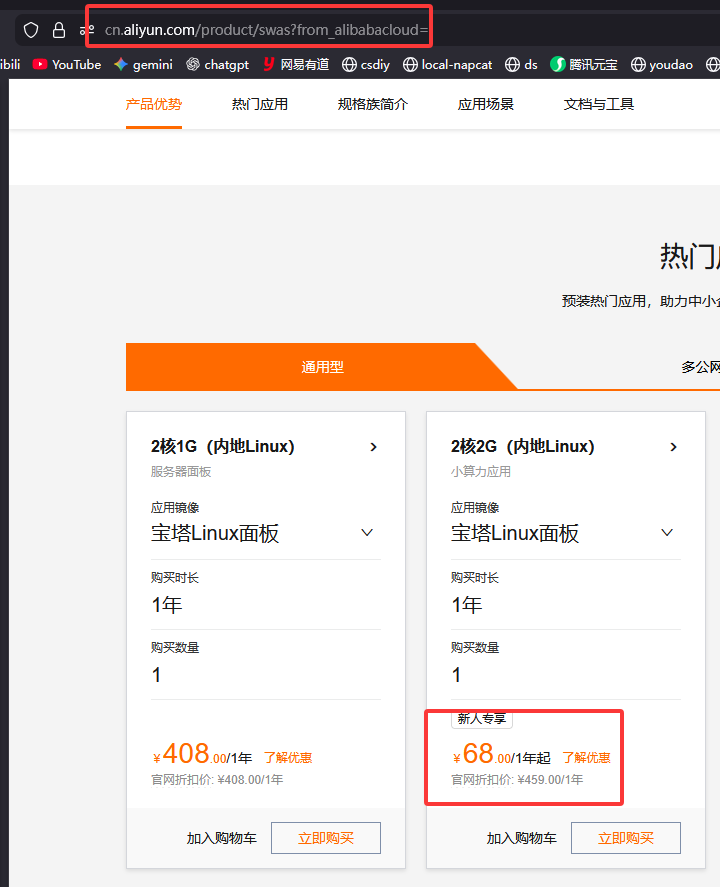Click the shield tracking protection icon
Screen dimensions: 720x887
[31, 30]
